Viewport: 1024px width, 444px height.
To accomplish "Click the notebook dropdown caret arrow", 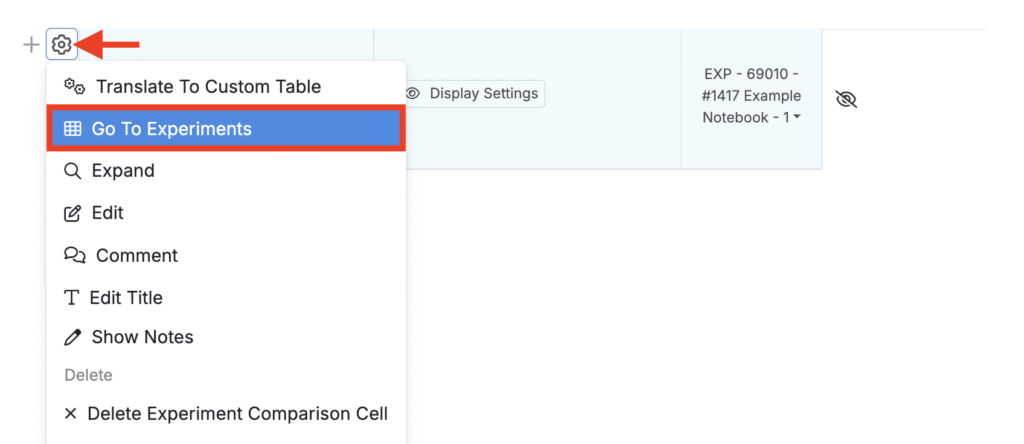I will [797, 118].
